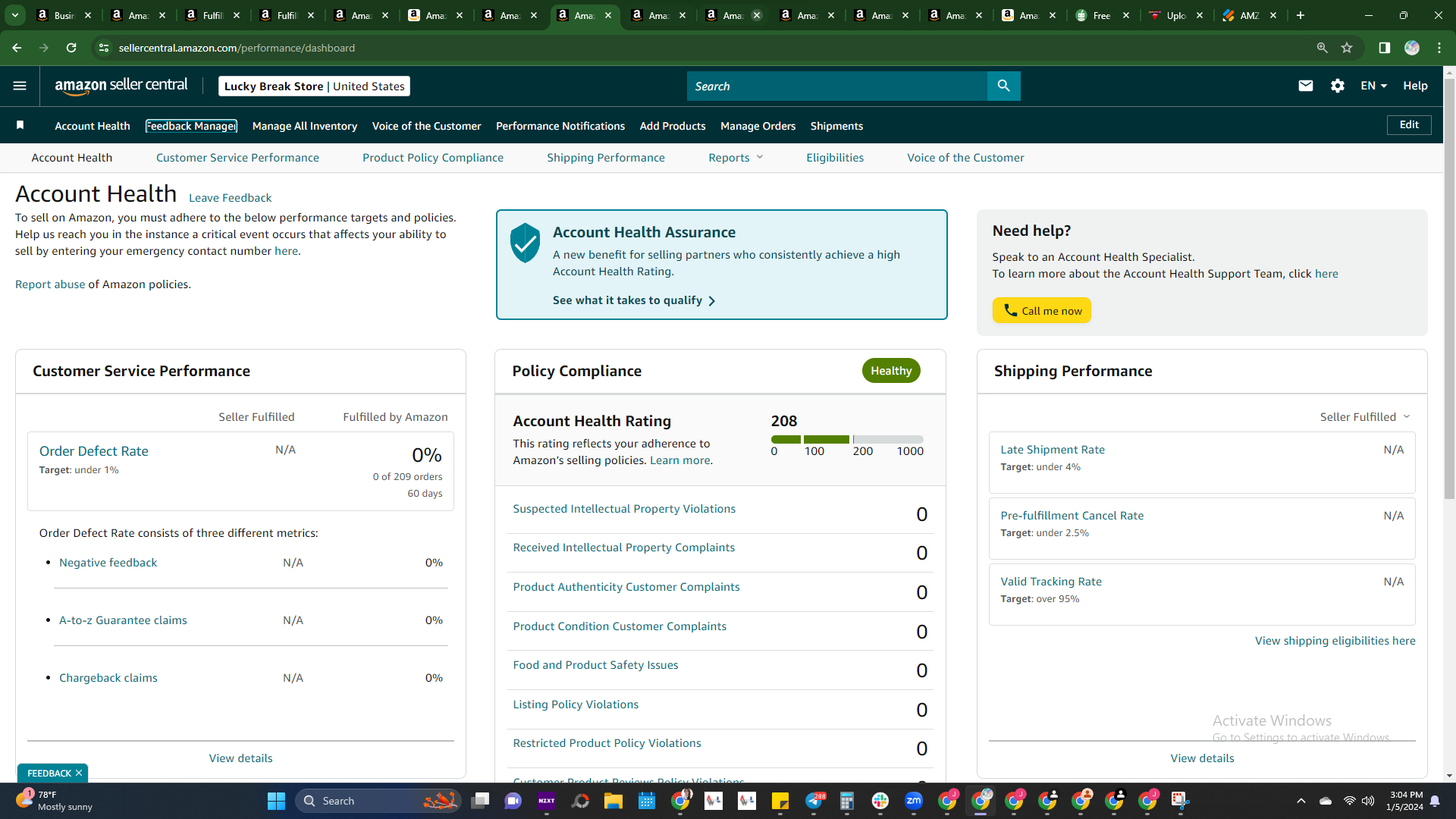1456x819 pixels.
Task: Open the EN language dropdown
Action: coord(1373,86)
